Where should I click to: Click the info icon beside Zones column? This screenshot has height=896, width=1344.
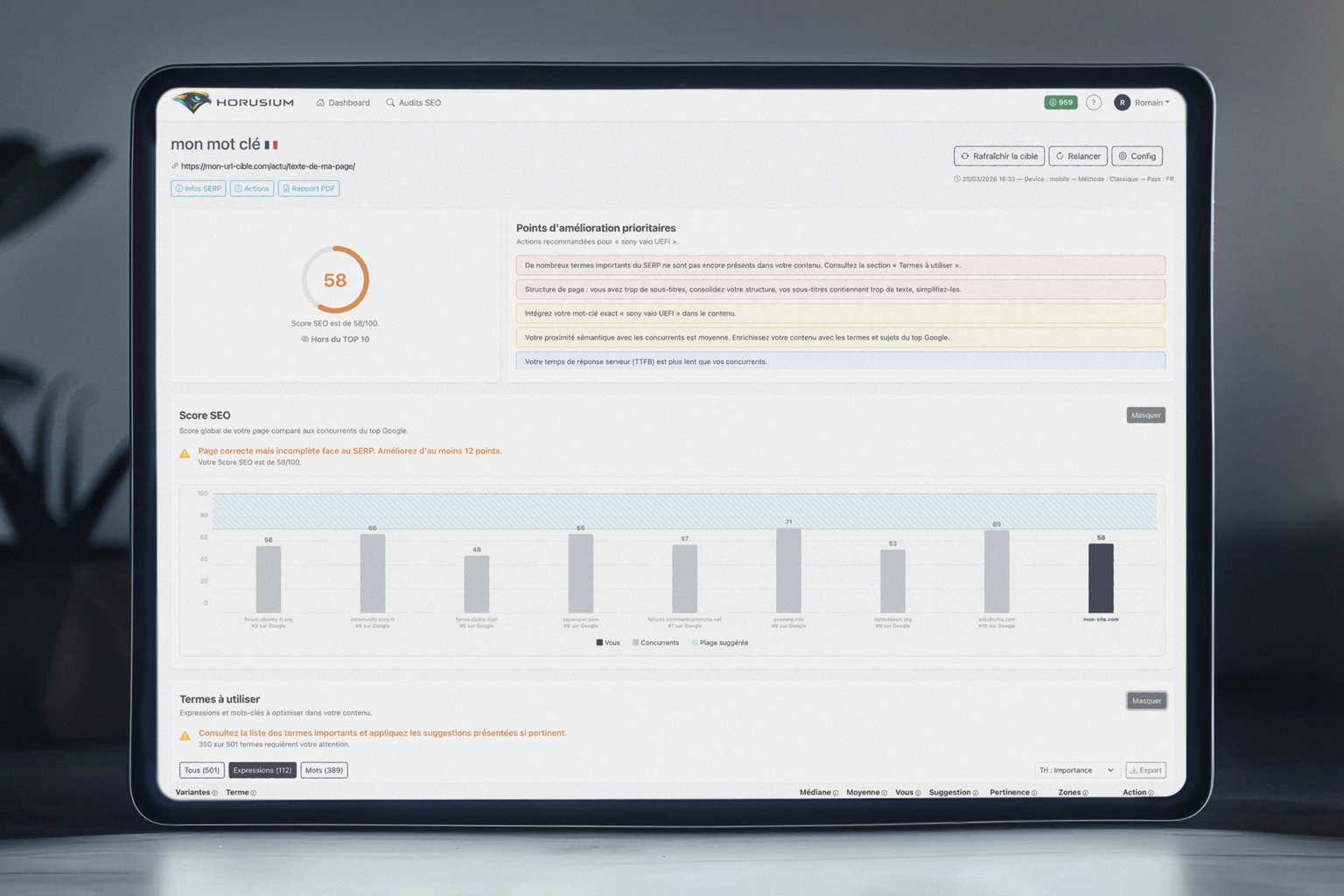tap(1085, 793)
